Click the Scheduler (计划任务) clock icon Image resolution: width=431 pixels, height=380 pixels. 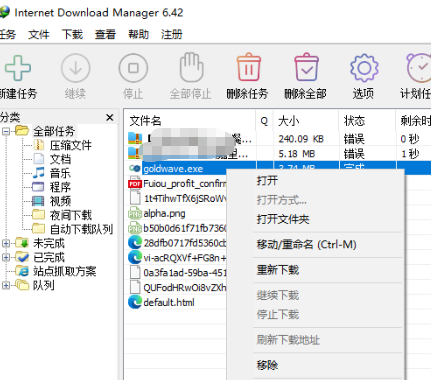[419, 68]
